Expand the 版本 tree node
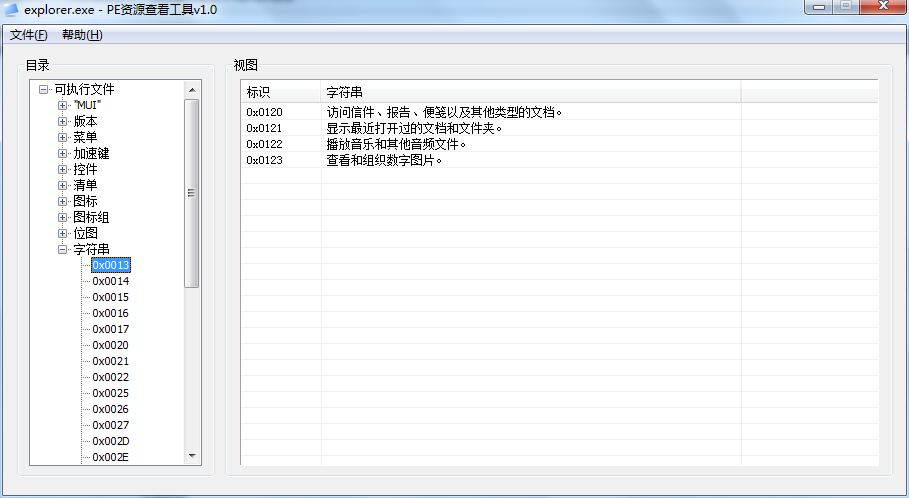909x498 pixels. (x=63, y=121)
